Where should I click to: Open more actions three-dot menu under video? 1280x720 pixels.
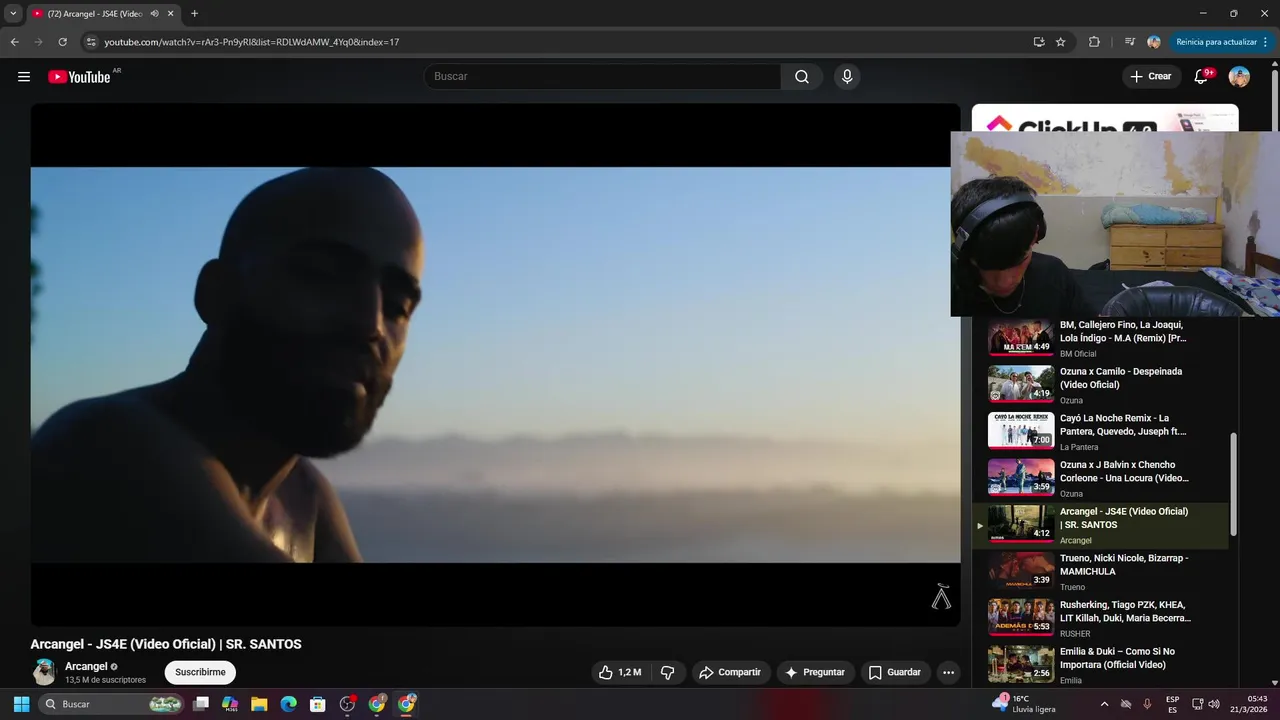click(949, 672)
